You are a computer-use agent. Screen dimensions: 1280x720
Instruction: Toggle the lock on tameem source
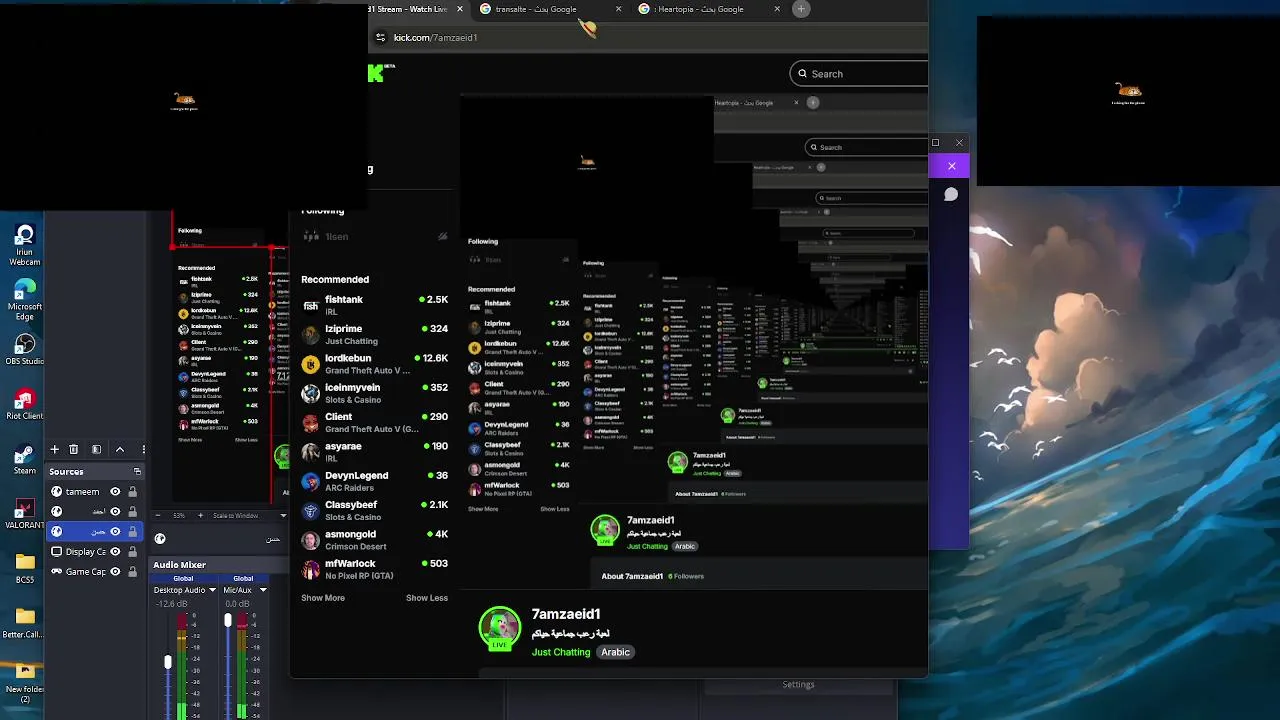(132, 492)
